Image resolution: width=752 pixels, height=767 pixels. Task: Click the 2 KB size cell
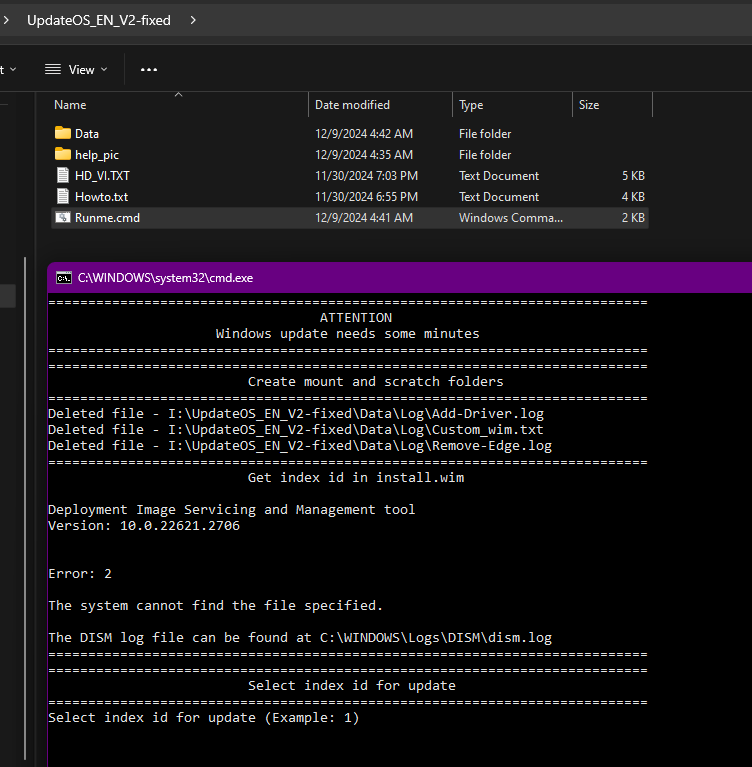pyautogui.click(x=633, y=218)
